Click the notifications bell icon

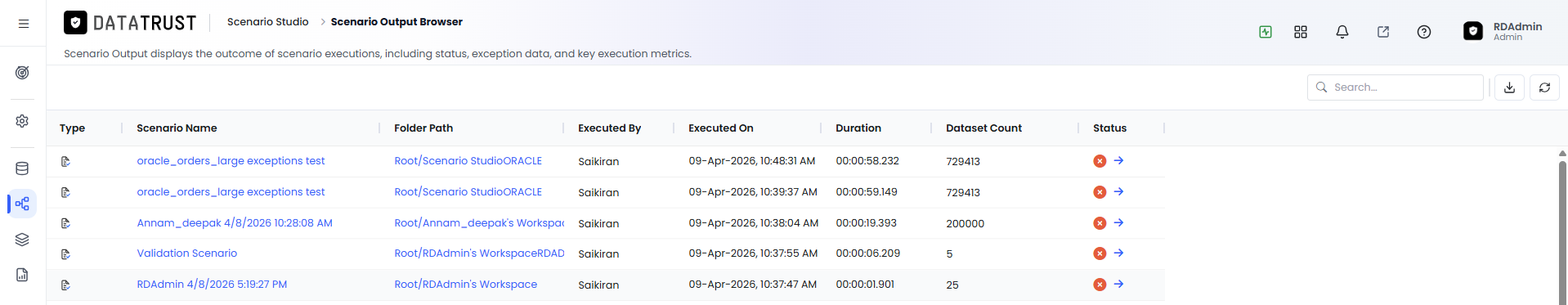point(1342,32)
